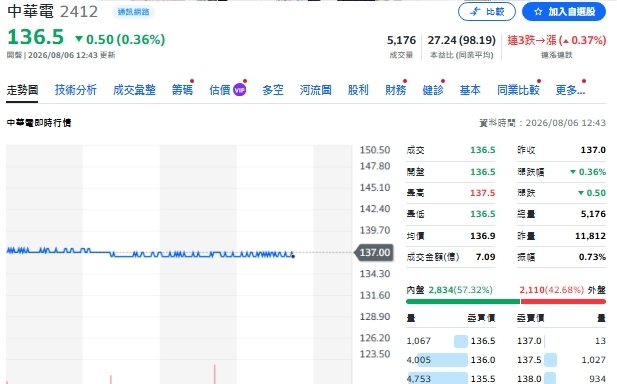This screenshot has width=617, height=384.
Task: Open the 成交彙整 tab
Action: 134,90
